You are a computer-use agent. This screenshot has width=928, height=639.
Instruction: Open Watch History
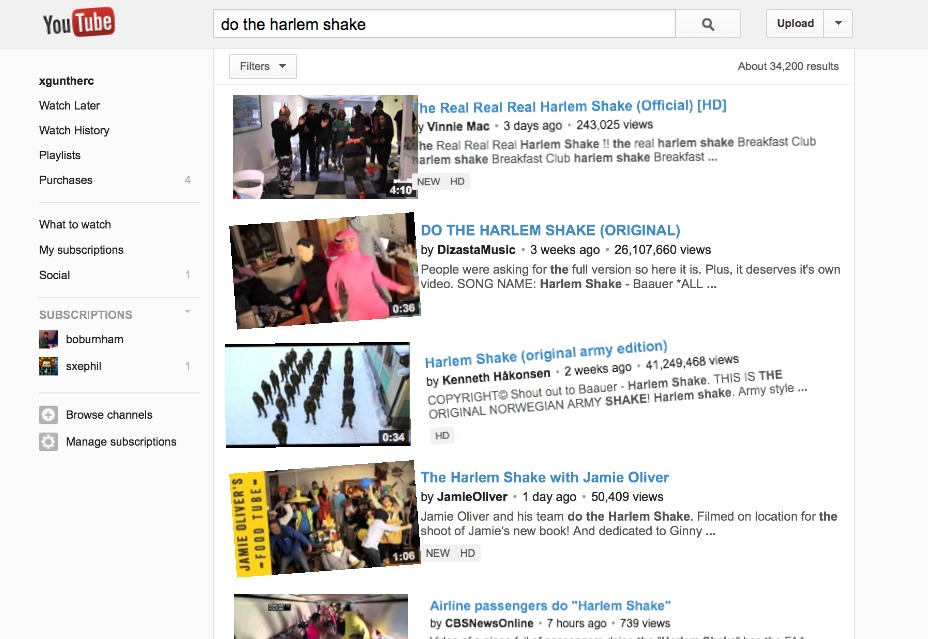(x=74, y=130)
